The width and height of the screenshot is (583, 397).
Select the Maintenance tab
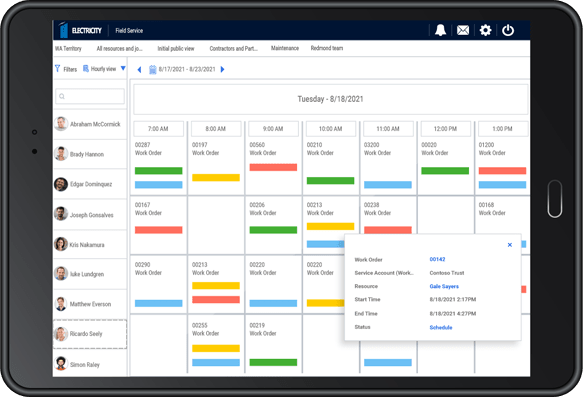click(x=285, y=48)
